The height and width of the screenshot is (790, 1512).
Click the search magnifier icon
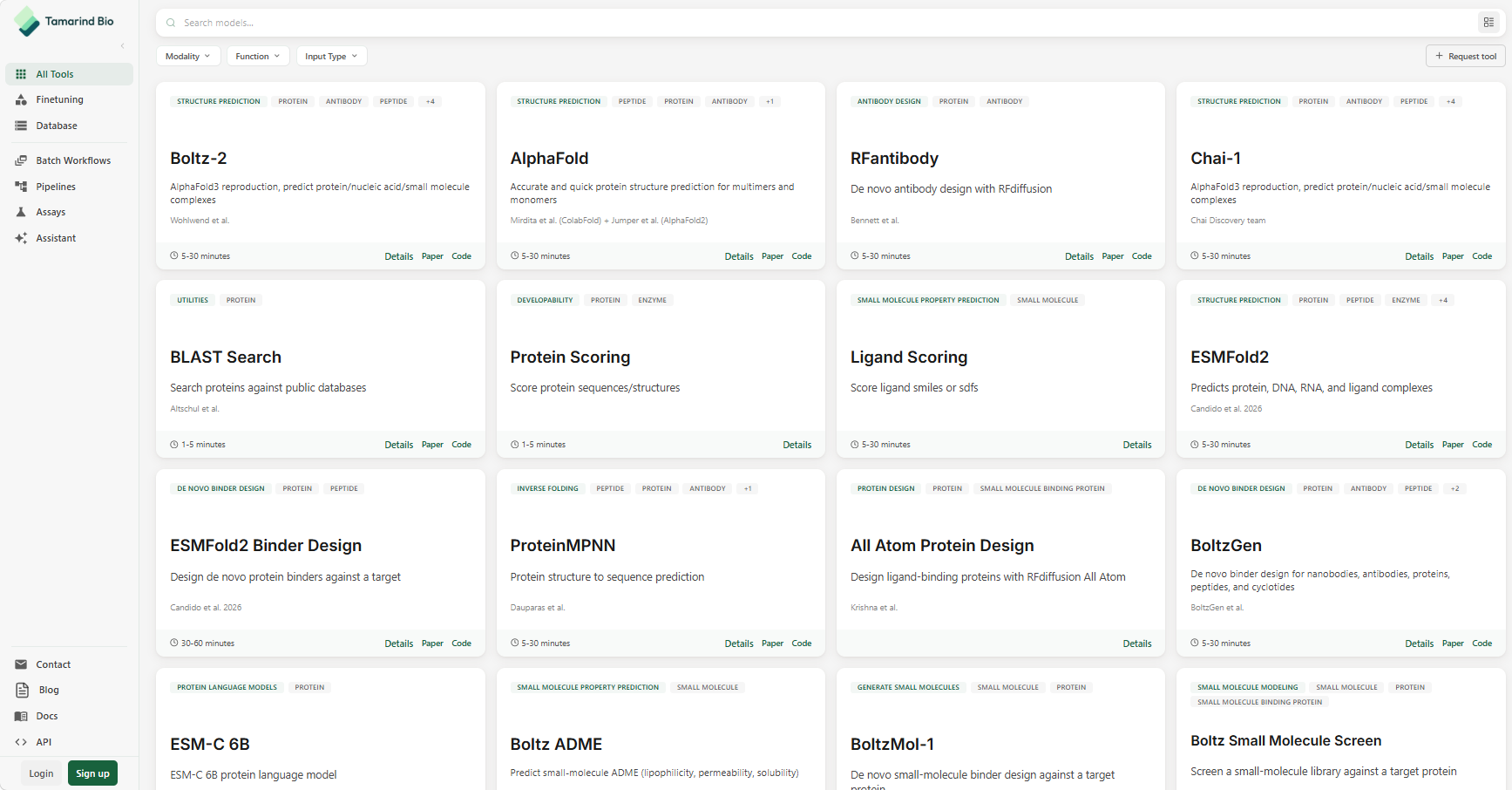171,23
